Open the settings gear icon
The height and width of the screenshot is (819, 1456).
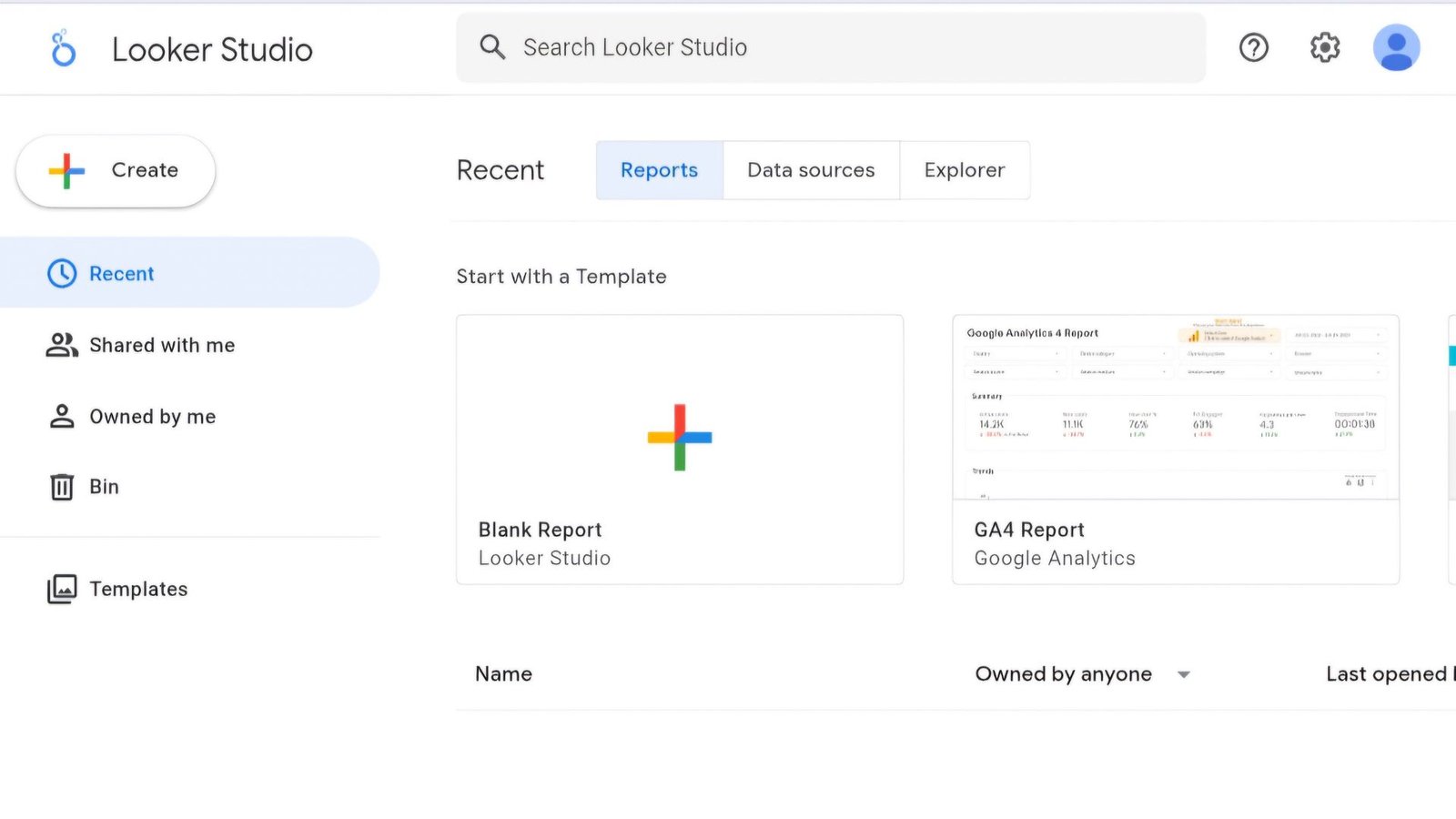click(x=1325, y=47)
